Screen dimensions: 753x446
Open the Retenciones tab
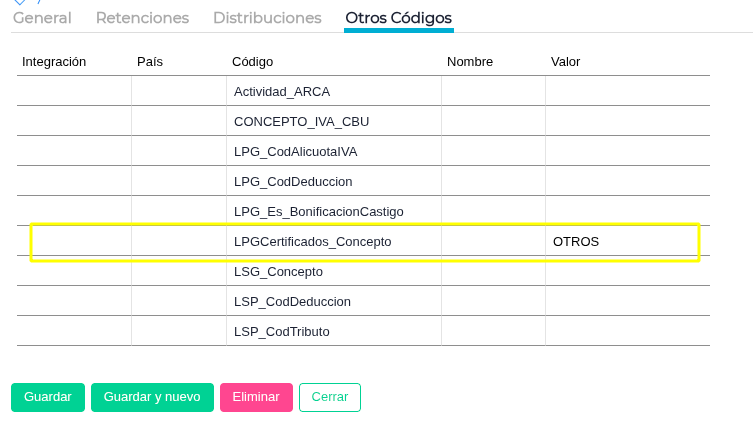pos(143,18)
